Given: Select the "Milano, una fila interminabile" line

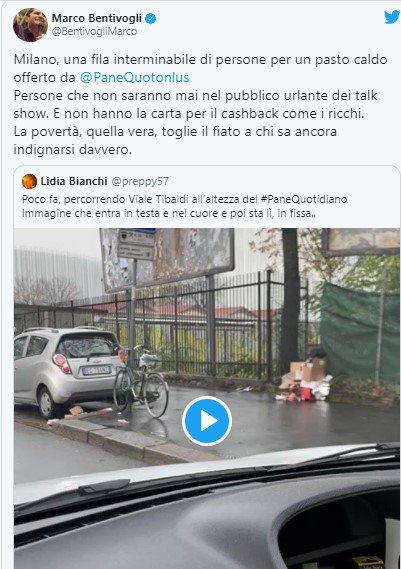Looking at the screenshot, I should click(200, 60).
